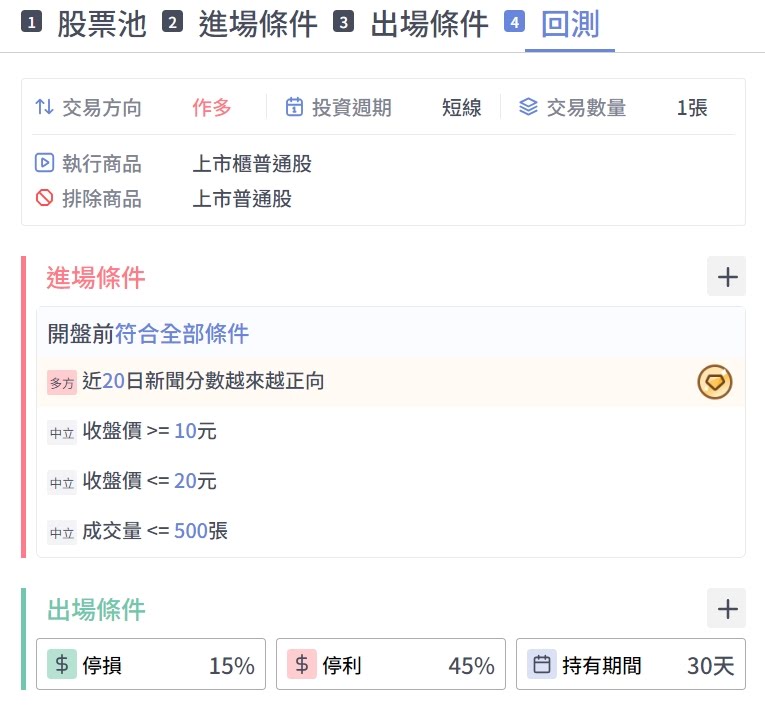
Task: Click the 交易數量 layers icon
Action: (529, 107)
